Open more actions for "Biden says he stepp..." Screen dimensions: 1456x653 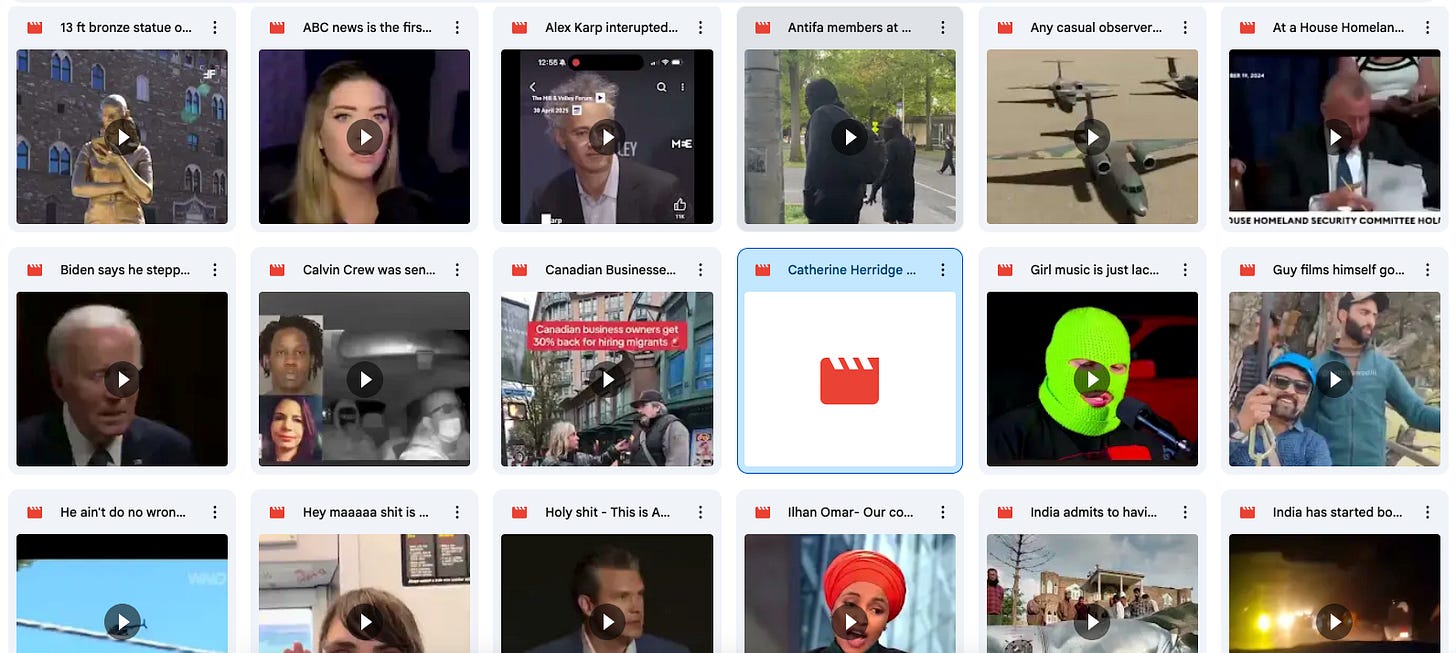[x=215, y=270]
